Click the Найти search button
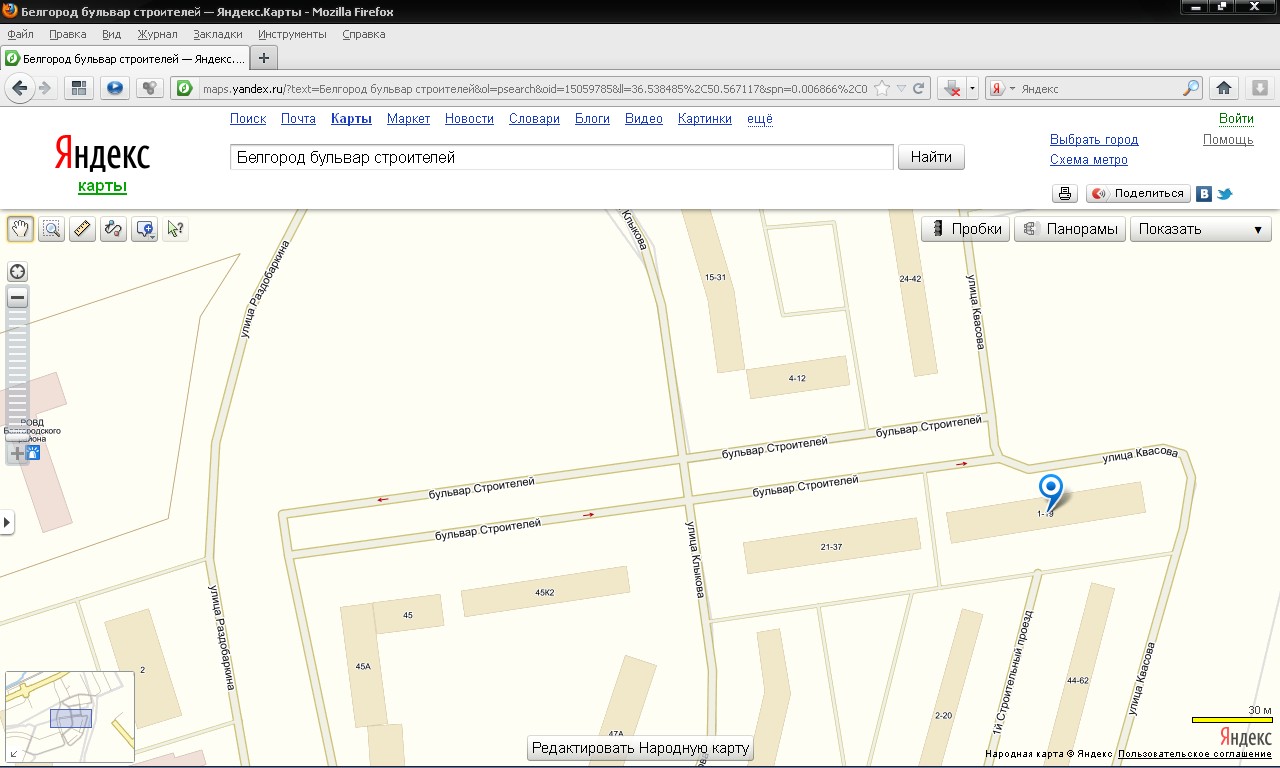The width and height of the screenshot is (1280, 768). pos(932,157)
